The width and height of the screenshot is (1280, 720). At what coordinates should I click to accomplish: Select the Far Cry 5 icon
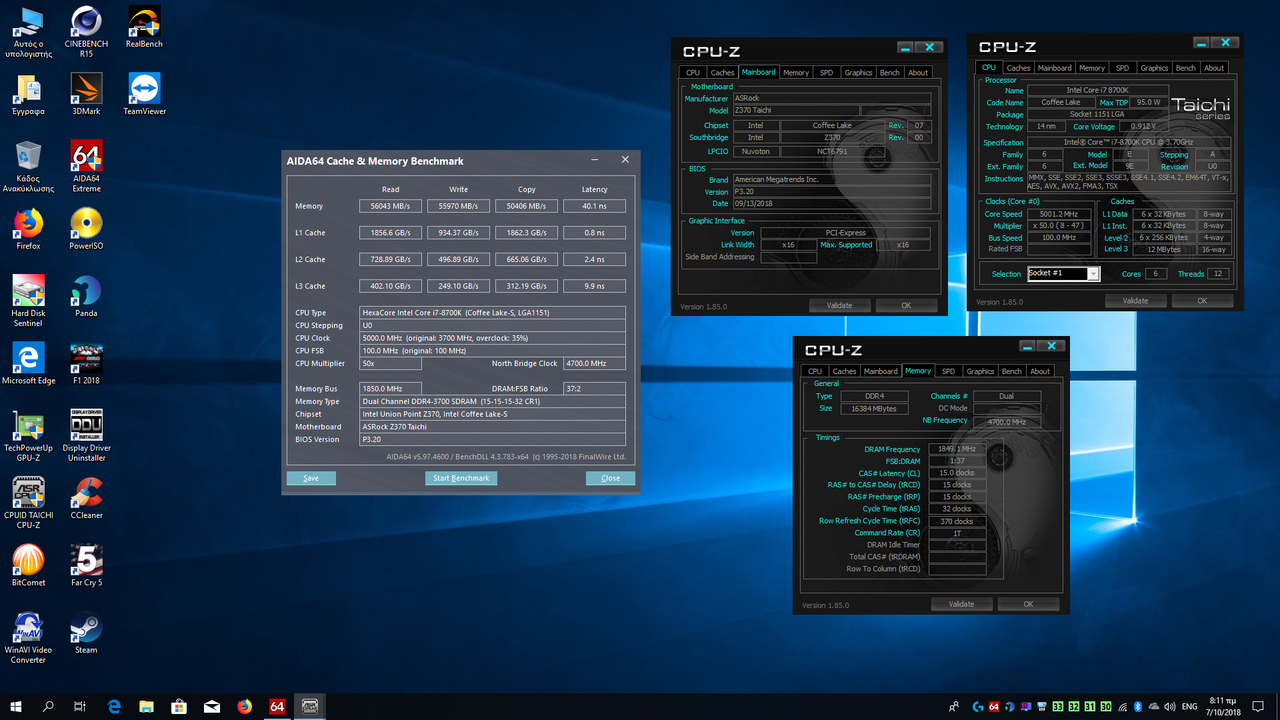coord(86,565)
